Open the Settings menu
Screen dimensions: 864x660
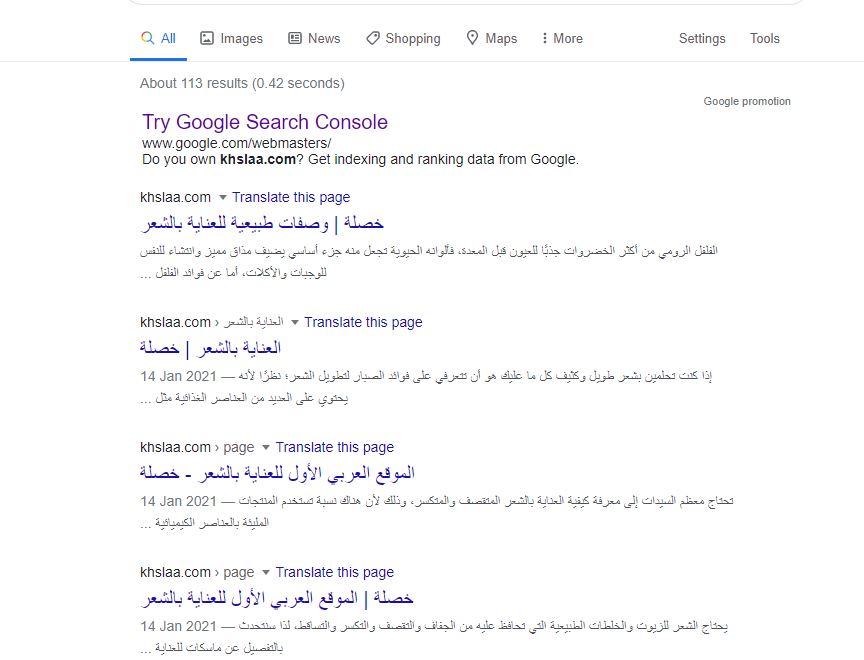coord(702,38)
